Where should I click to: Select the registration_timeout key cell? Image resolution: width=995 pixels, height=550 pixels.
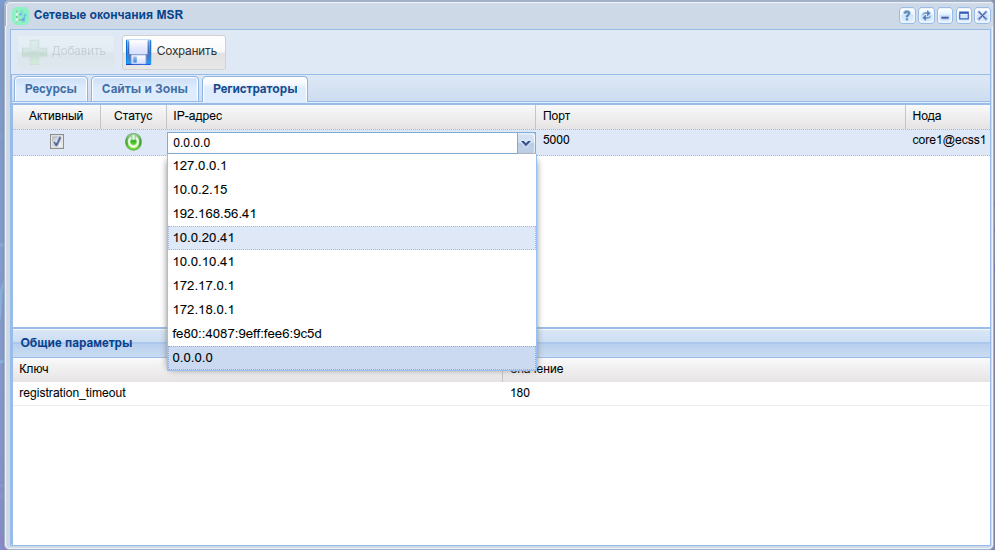pyautogui.click(x=258, y=393)
